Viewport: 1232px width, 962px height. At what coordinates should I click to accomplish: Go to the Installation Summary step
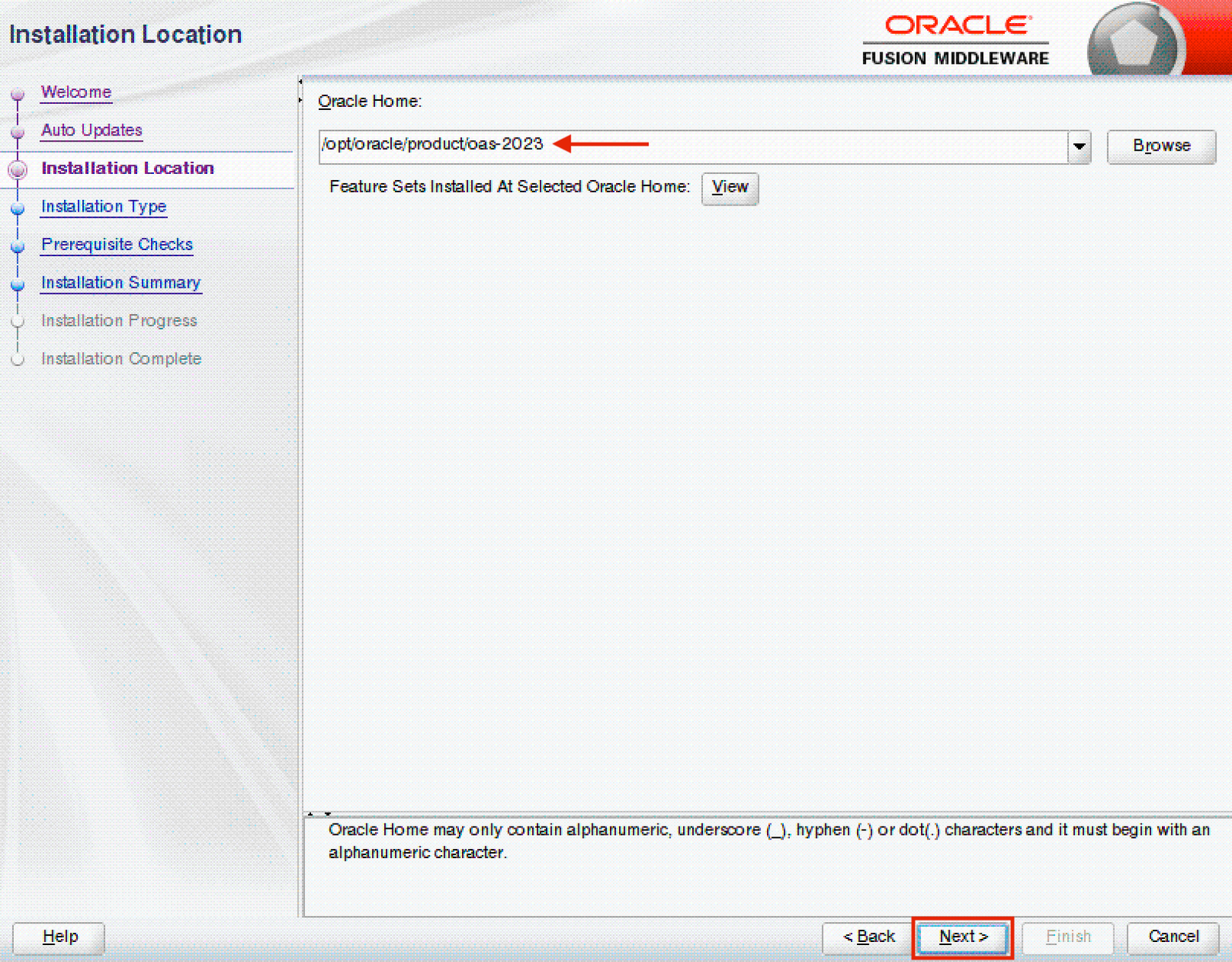point(121,283)
